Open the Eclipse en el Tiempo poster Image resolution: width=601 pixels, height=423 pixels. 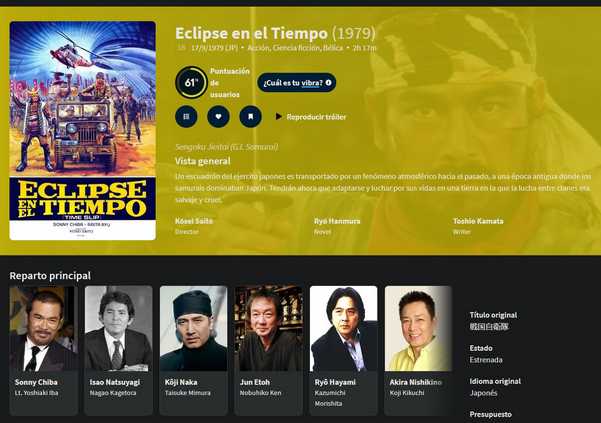tap(83, 131)
